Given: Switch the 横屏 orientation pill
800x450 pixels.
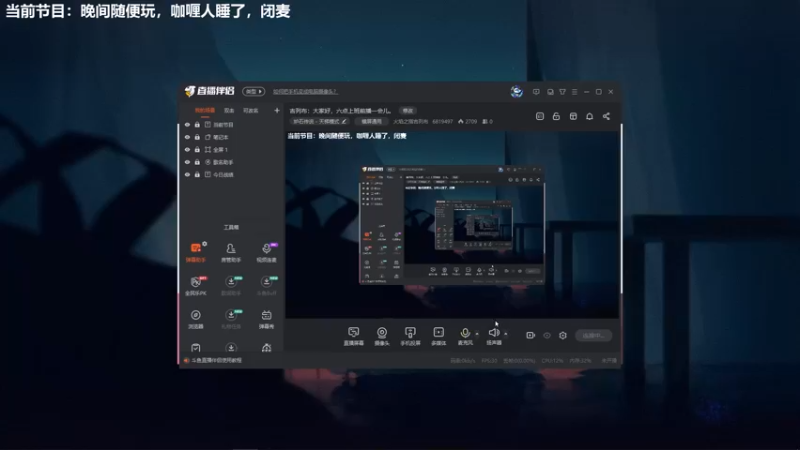Looking at the screenshot, I should pyautogui.click(x=371, y=121).
